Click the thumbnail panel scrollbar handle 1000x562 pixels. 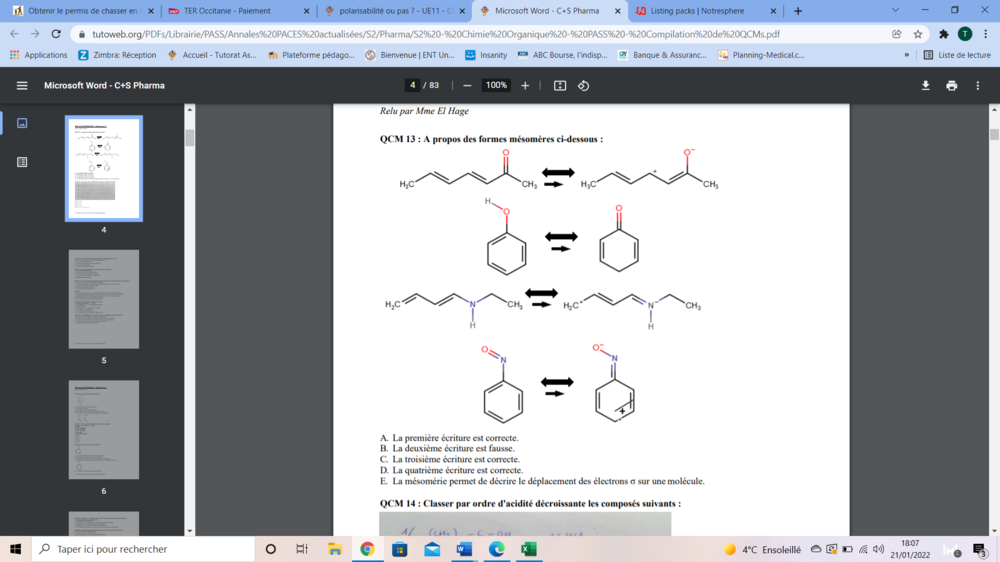coord(189,138)
